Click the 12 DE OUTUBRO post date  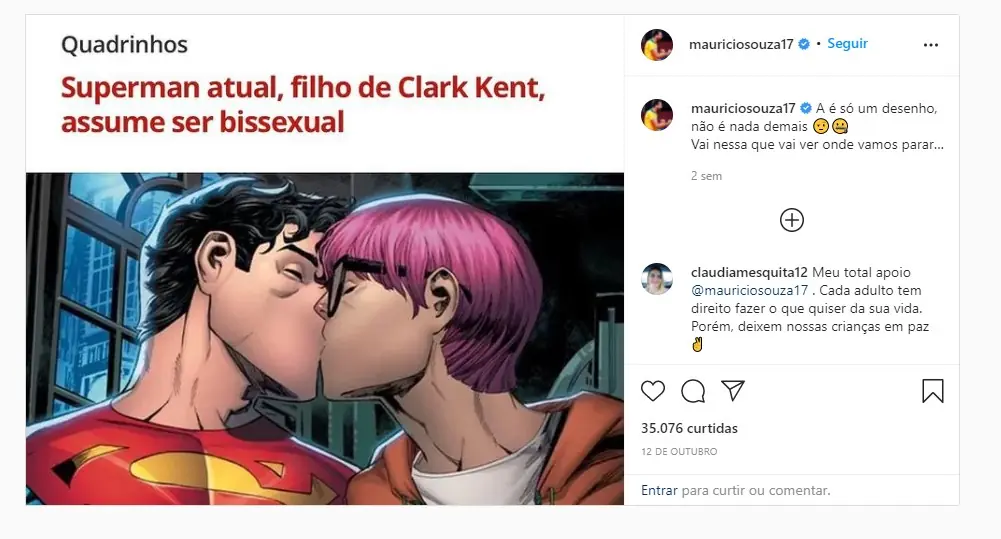(x=679, y=452)
